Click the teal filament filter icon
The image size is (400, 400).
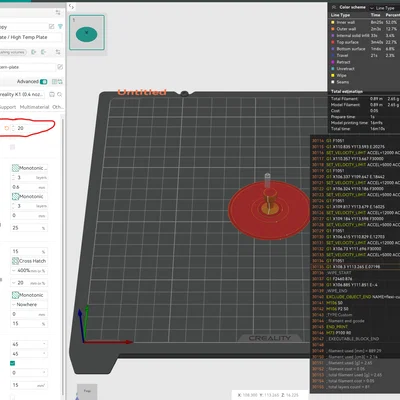coord(60,26)
